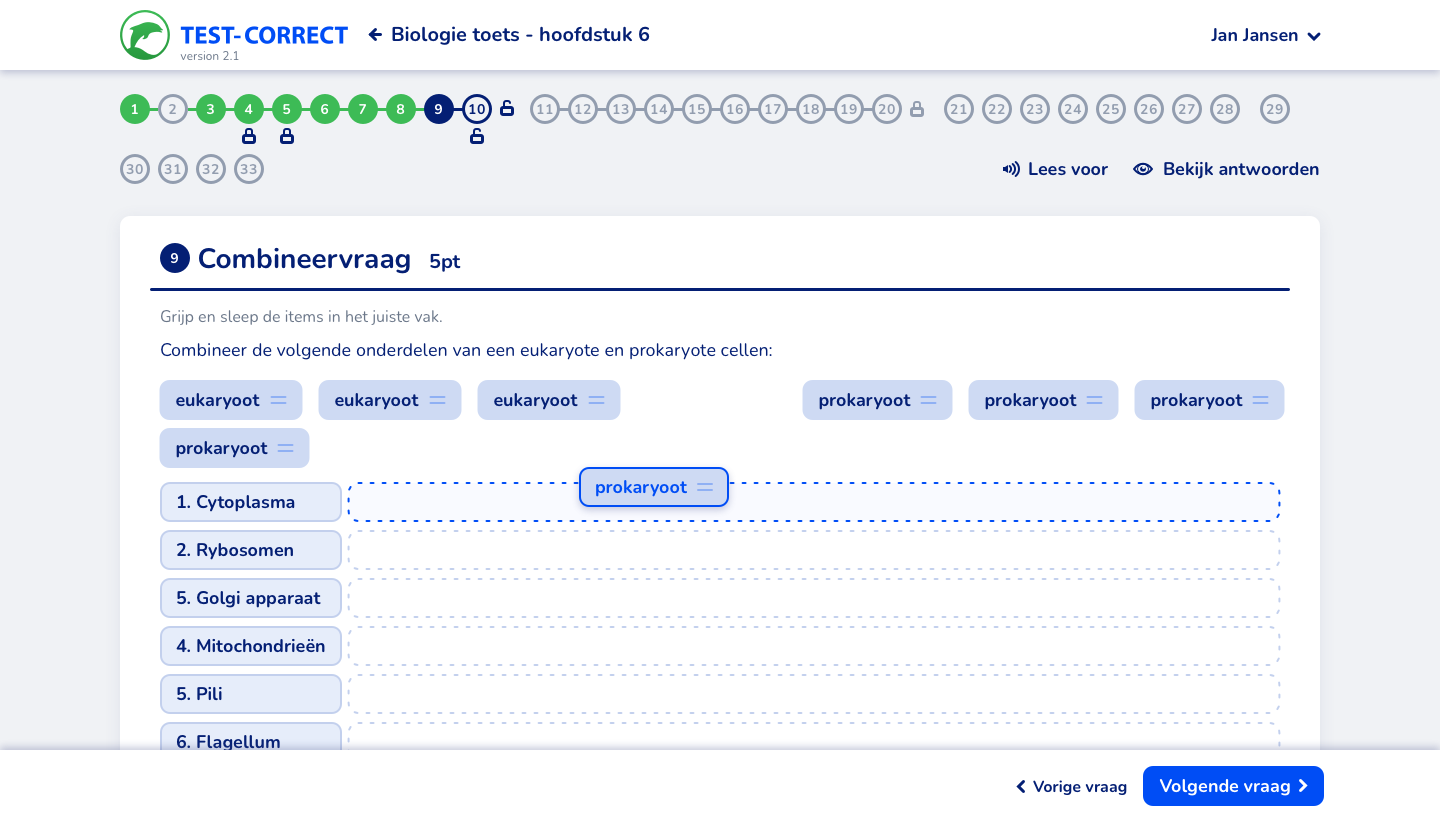This screenshot has height=820, width=1440.
Task: Click the 5. Golgi apparaat label
Action: 251,598
